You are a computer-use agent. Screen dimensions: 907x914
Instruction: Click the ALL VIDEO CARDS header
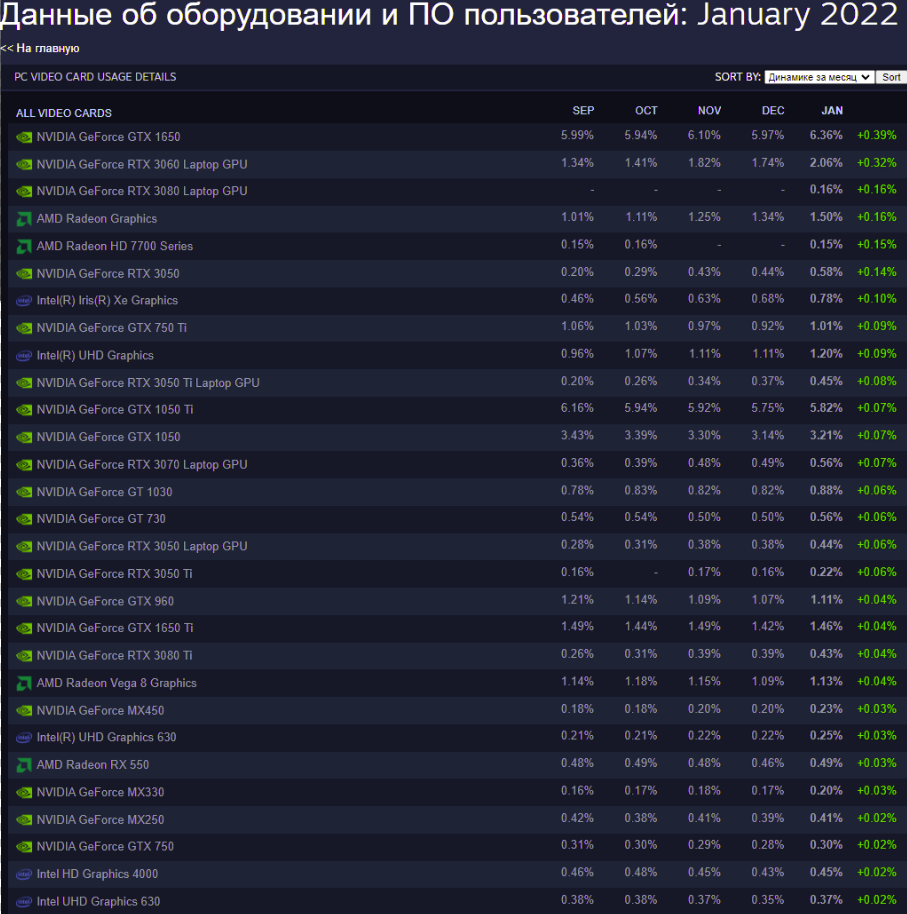point(64,113)
